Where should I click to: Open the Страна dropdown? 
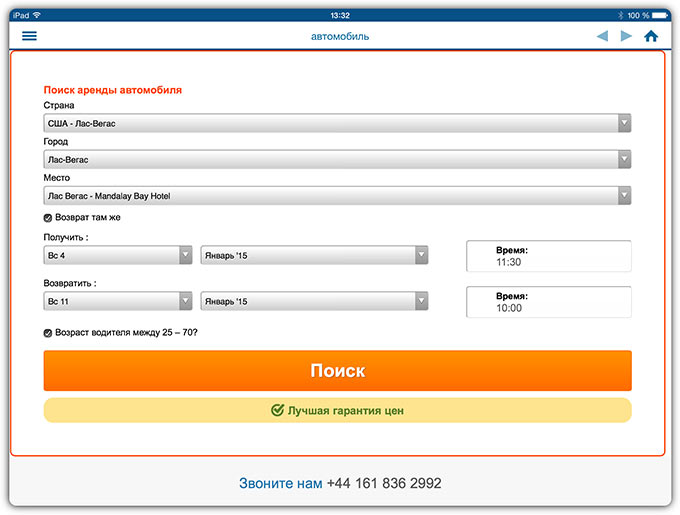point(337,123)
